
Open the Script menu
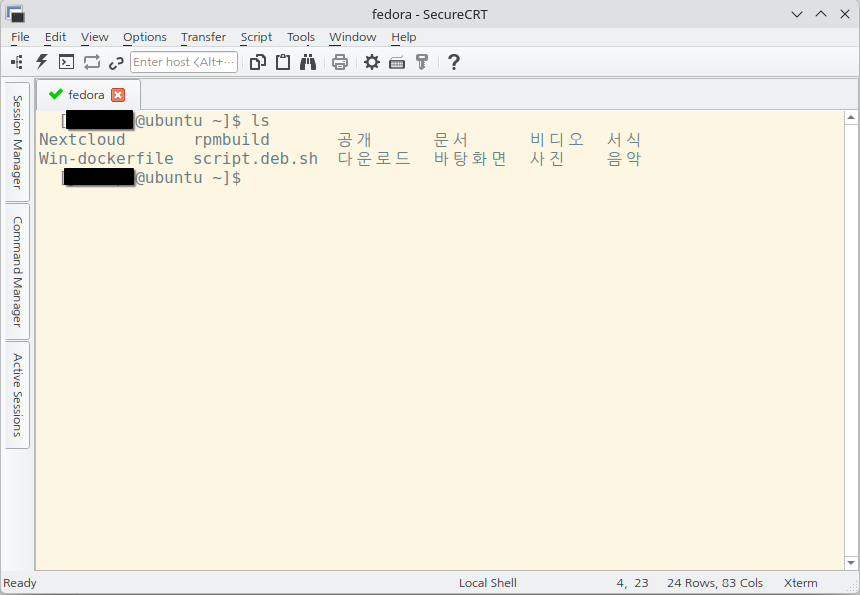[256, 37]
